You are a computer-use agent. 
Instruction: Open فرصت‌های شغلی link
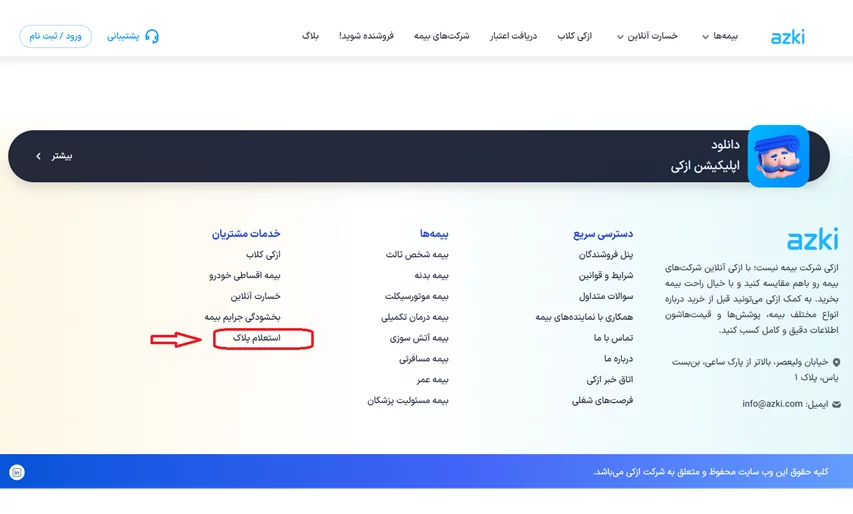tap(602, 400)
